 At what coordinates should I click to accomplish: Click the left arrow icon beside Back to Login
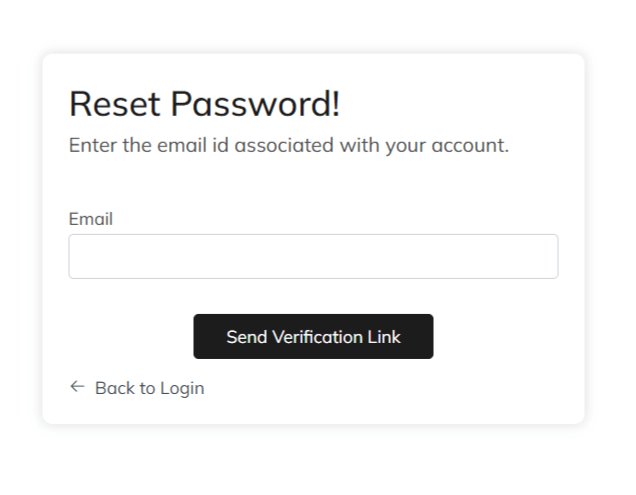click(77, 387)
